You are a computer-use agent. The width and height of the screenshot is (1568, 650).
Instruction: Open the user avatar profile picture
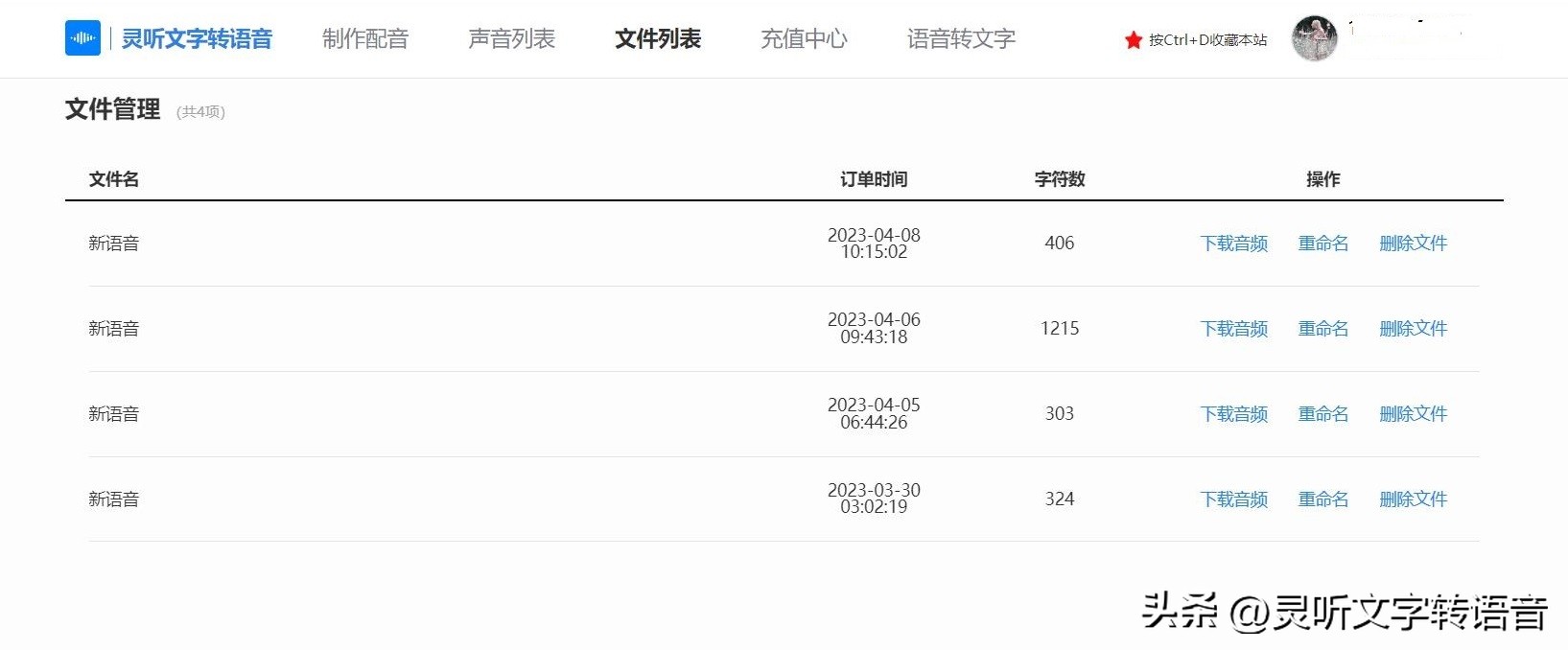coord(1315,38)
